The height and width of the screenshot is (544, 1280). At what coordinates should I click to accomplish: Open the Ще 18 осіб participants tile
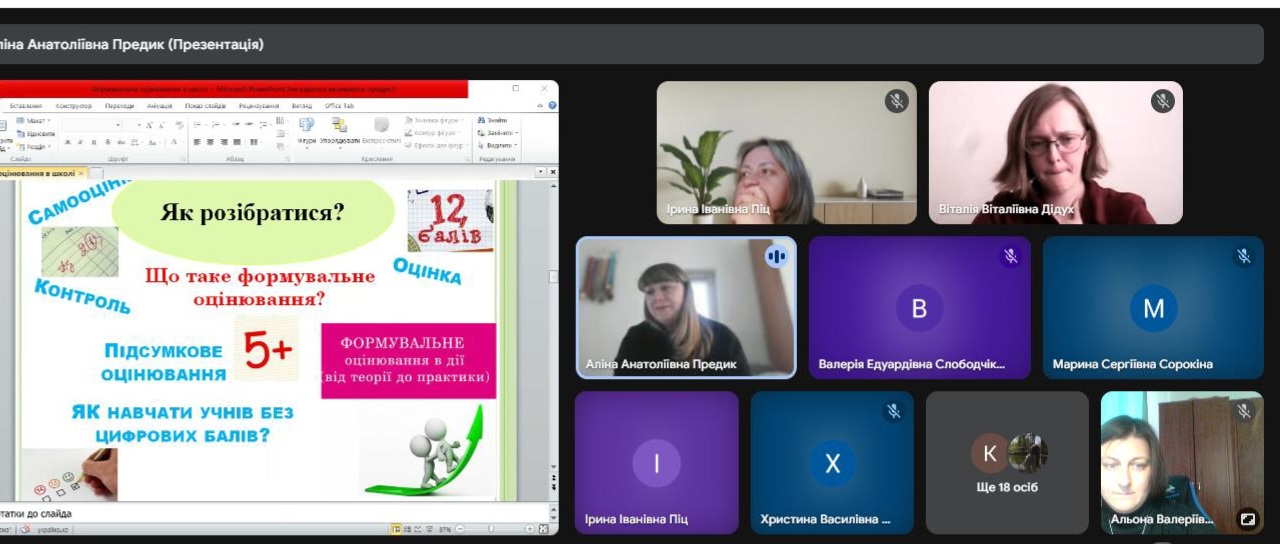point(1007,462)
